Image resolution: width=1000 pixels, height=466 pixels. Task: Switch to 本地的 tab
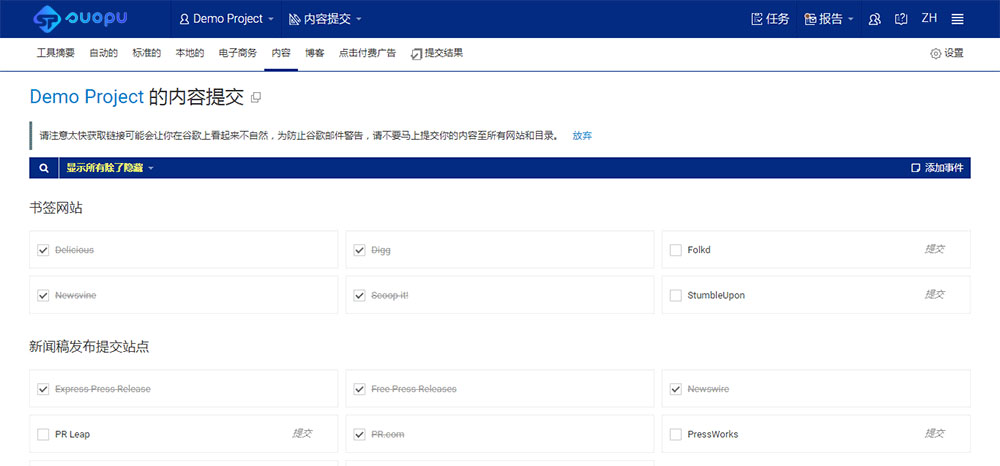[190, 54]
